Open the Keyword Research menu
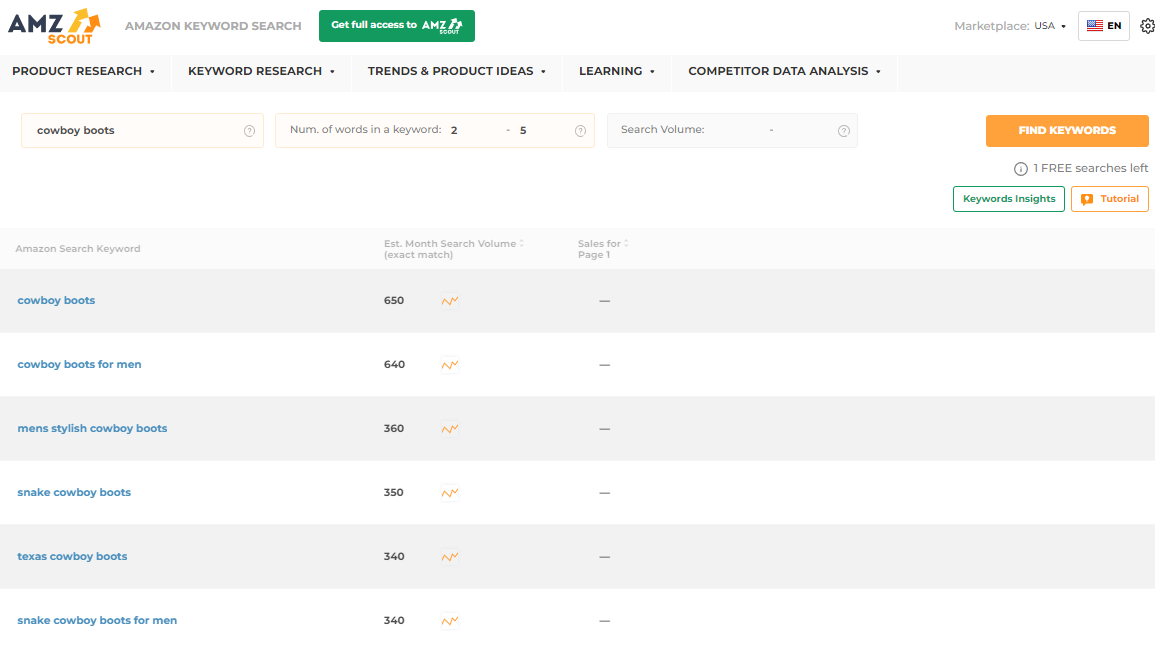Viewport: 1155px width, 650px height. click(x=261, y=71)
